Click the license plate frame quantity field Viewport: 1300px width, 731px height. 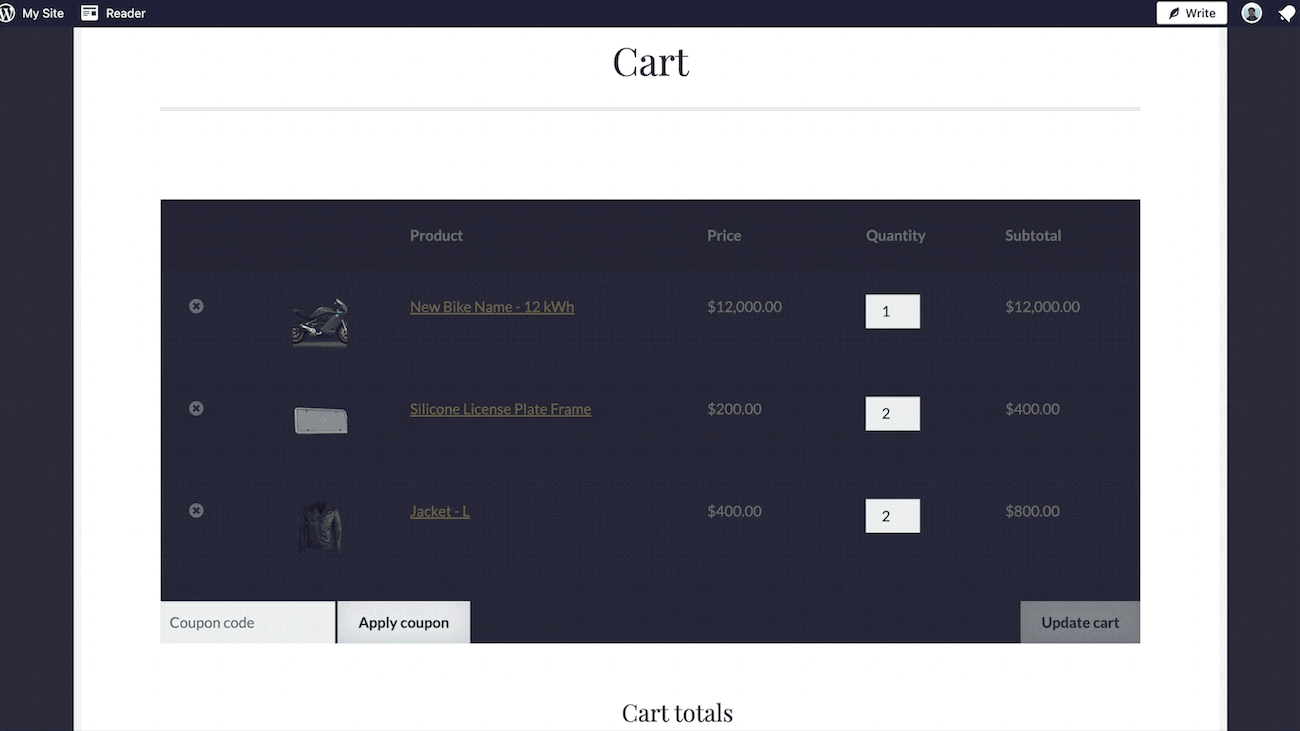tap(892, 413)
